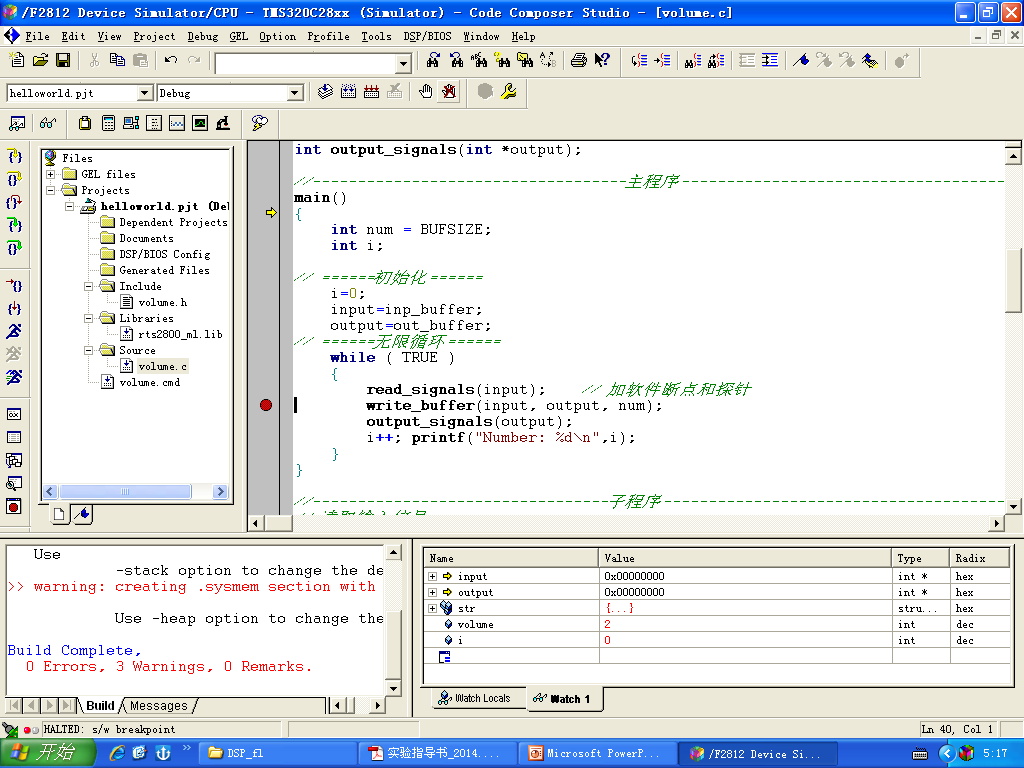Collapse the Include folder
1024x768 pixels.
[89, 287]
